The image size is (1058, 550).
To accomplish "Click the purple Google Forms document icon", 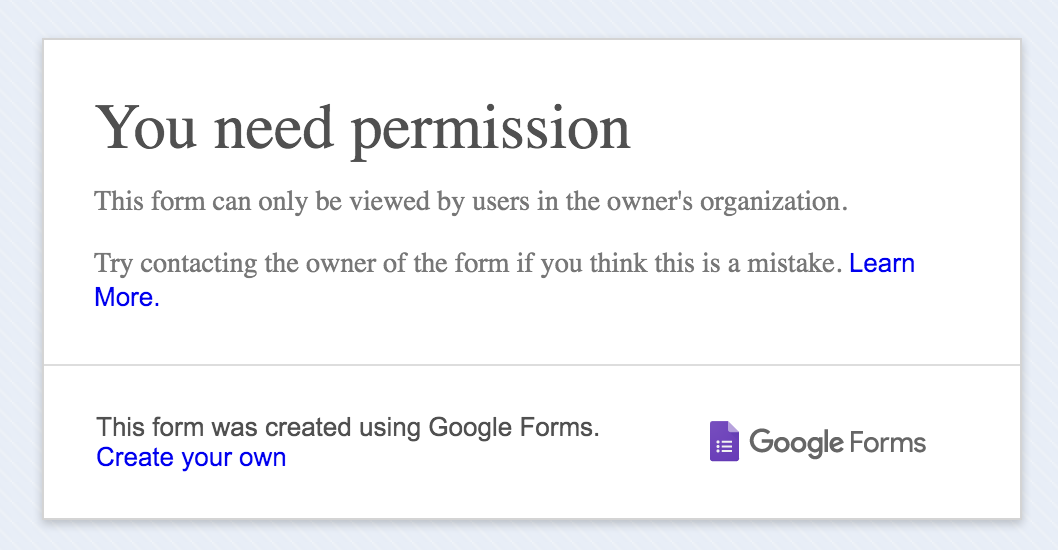I will coord(724,441).
